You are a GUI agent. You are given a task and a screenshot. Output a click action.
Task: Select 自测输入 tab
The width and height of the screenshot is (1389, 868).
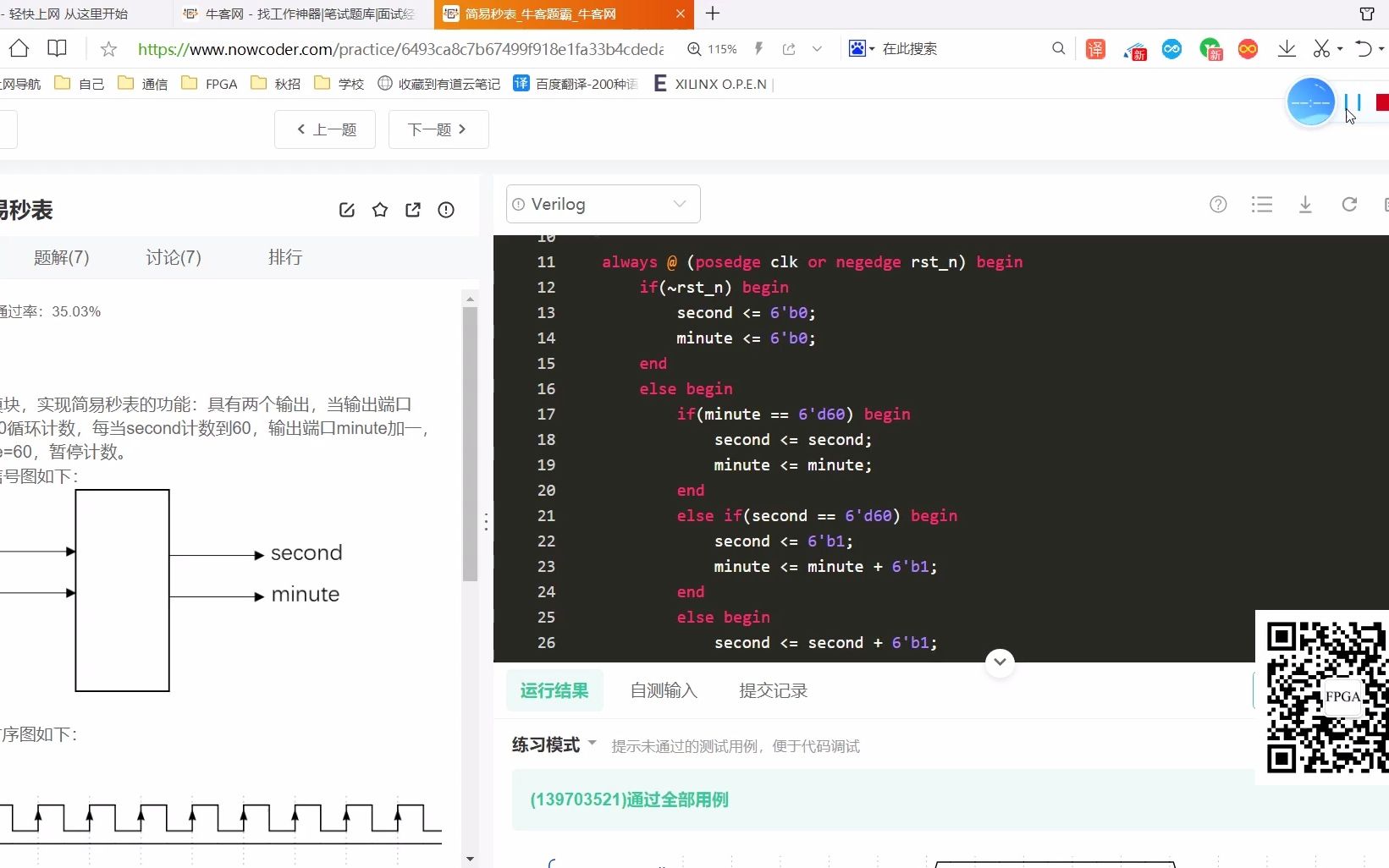coord(664,690)
